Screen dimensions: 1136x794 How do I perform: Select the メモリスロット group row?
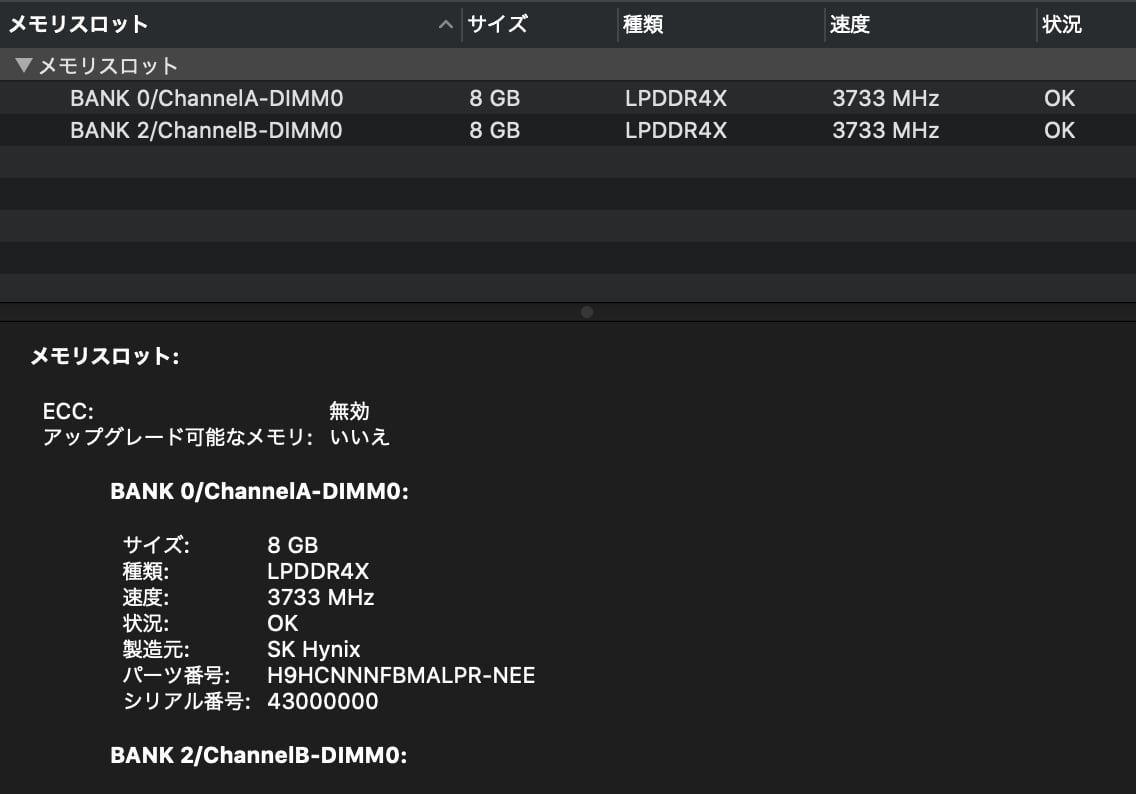[x=568, y=65]
